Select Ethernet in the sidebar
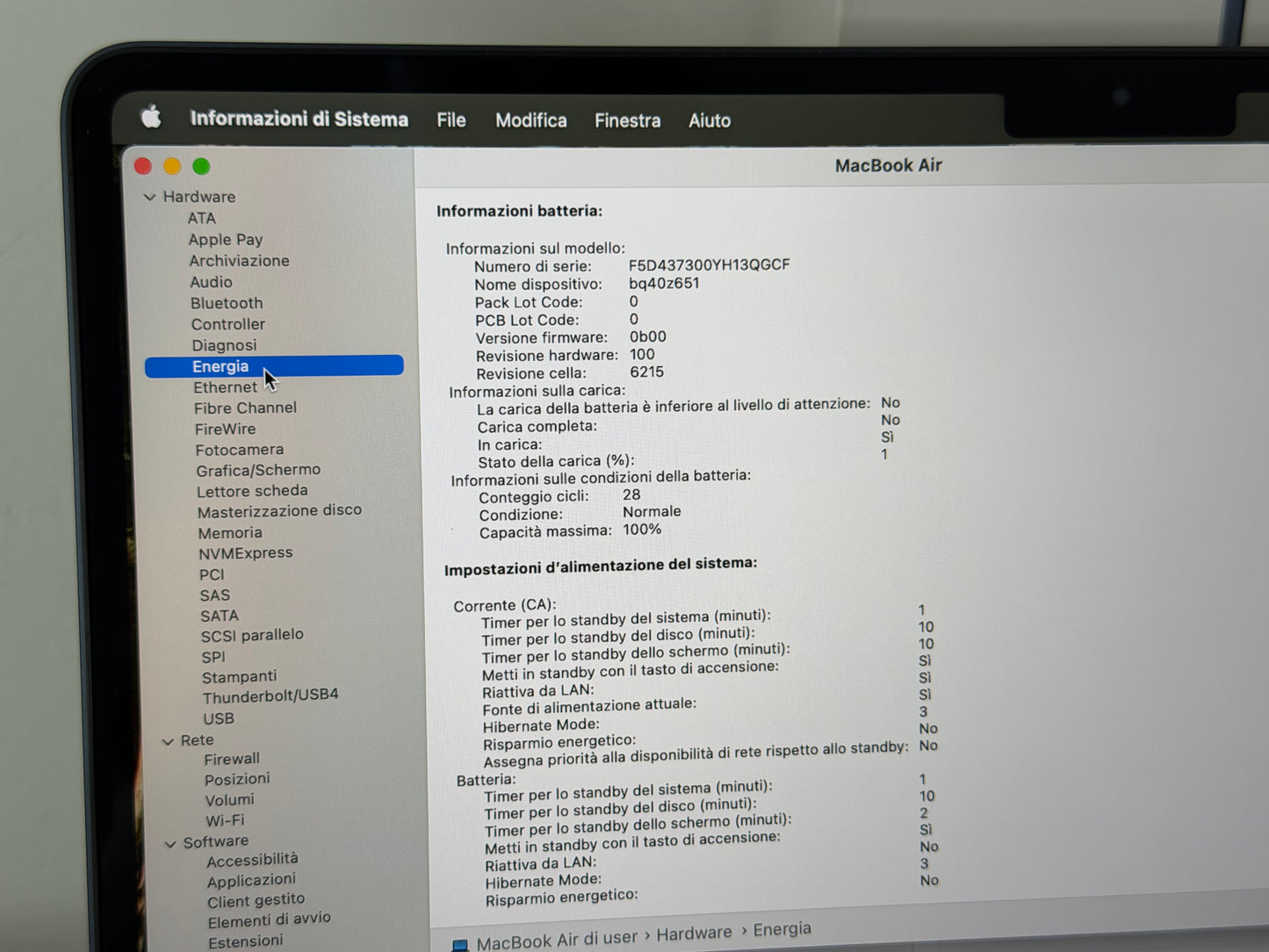 [x=226, y=387]
